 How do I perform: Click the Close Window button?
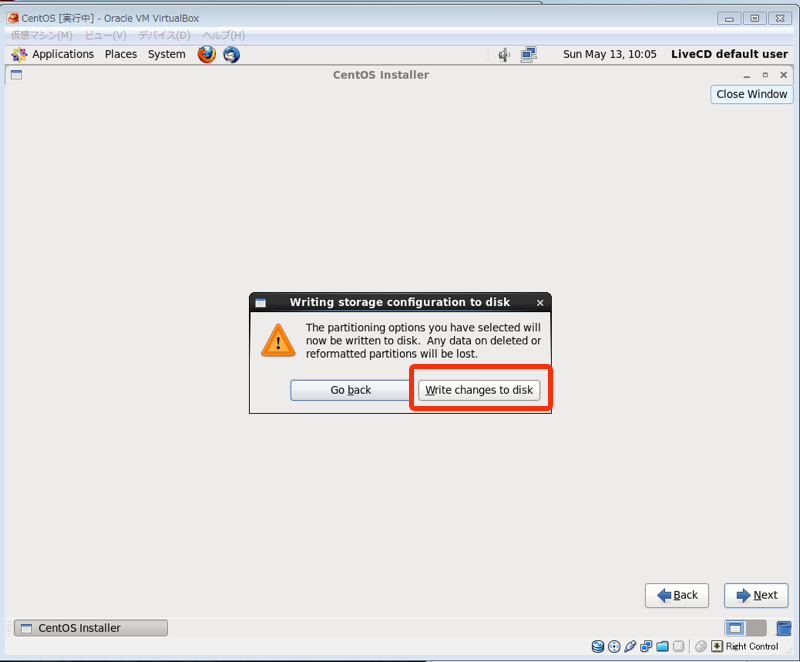pos(752,94)
